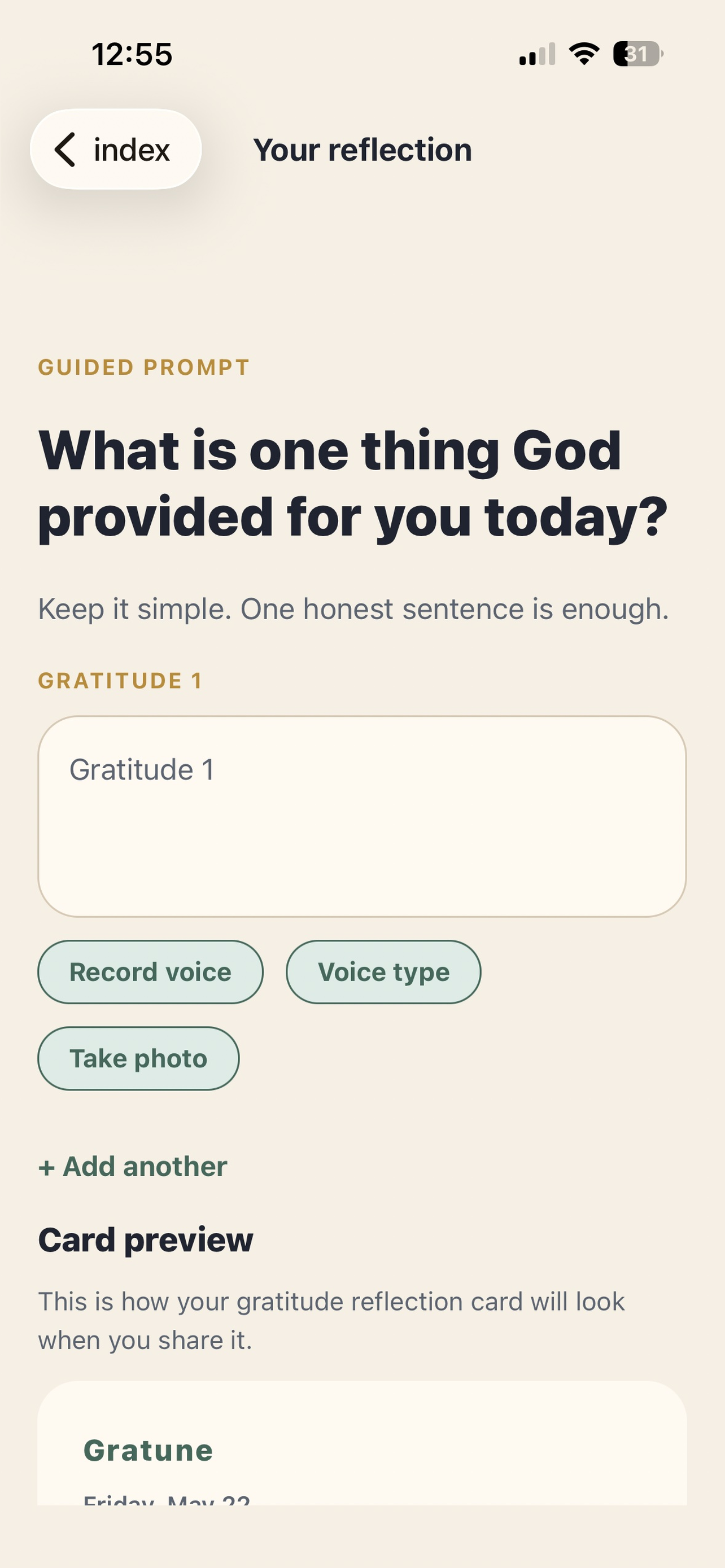Tap the plus icon beside Add another
Viewport: 725px width, 1568px height.
coord(47,1167)
